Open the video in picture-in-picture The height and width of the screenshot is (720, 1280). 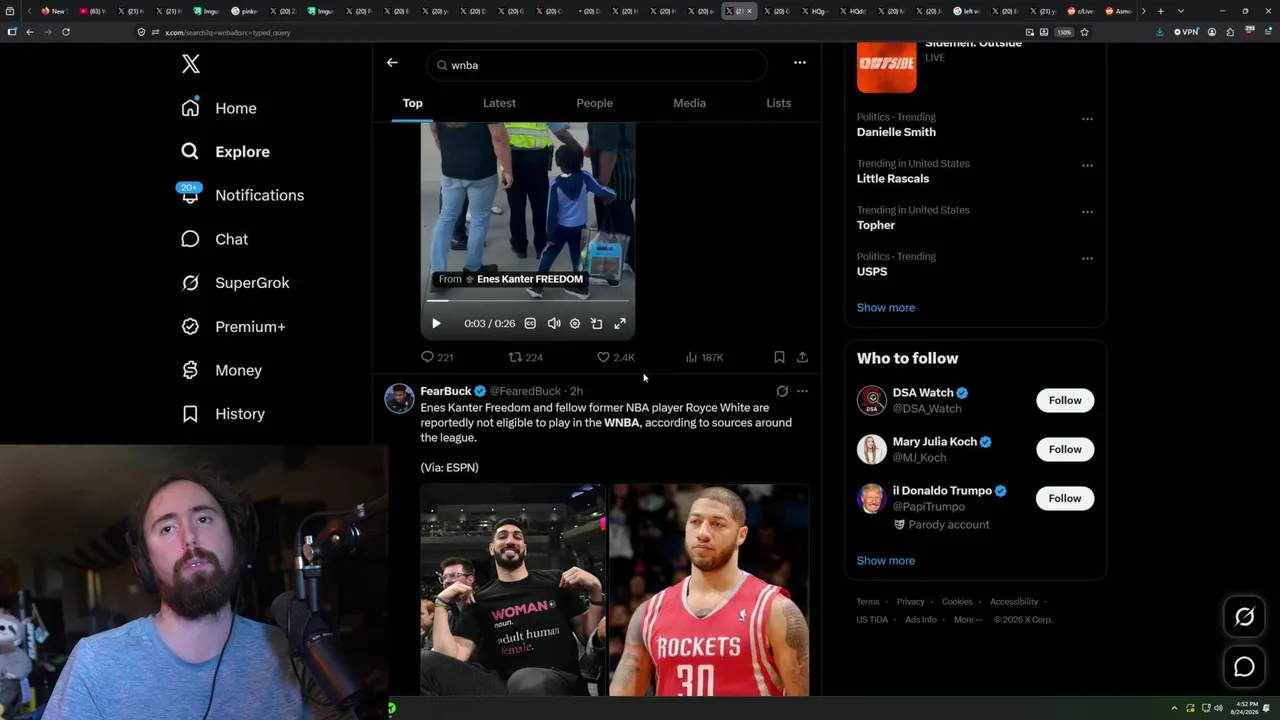pos(597,324)
